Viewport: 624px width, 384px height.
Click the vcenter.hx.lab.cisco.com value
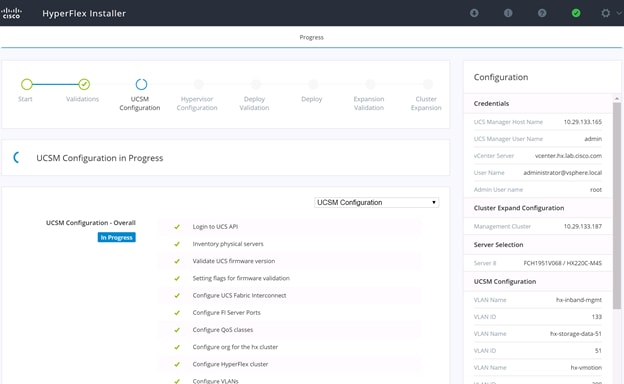pos(568,156)
